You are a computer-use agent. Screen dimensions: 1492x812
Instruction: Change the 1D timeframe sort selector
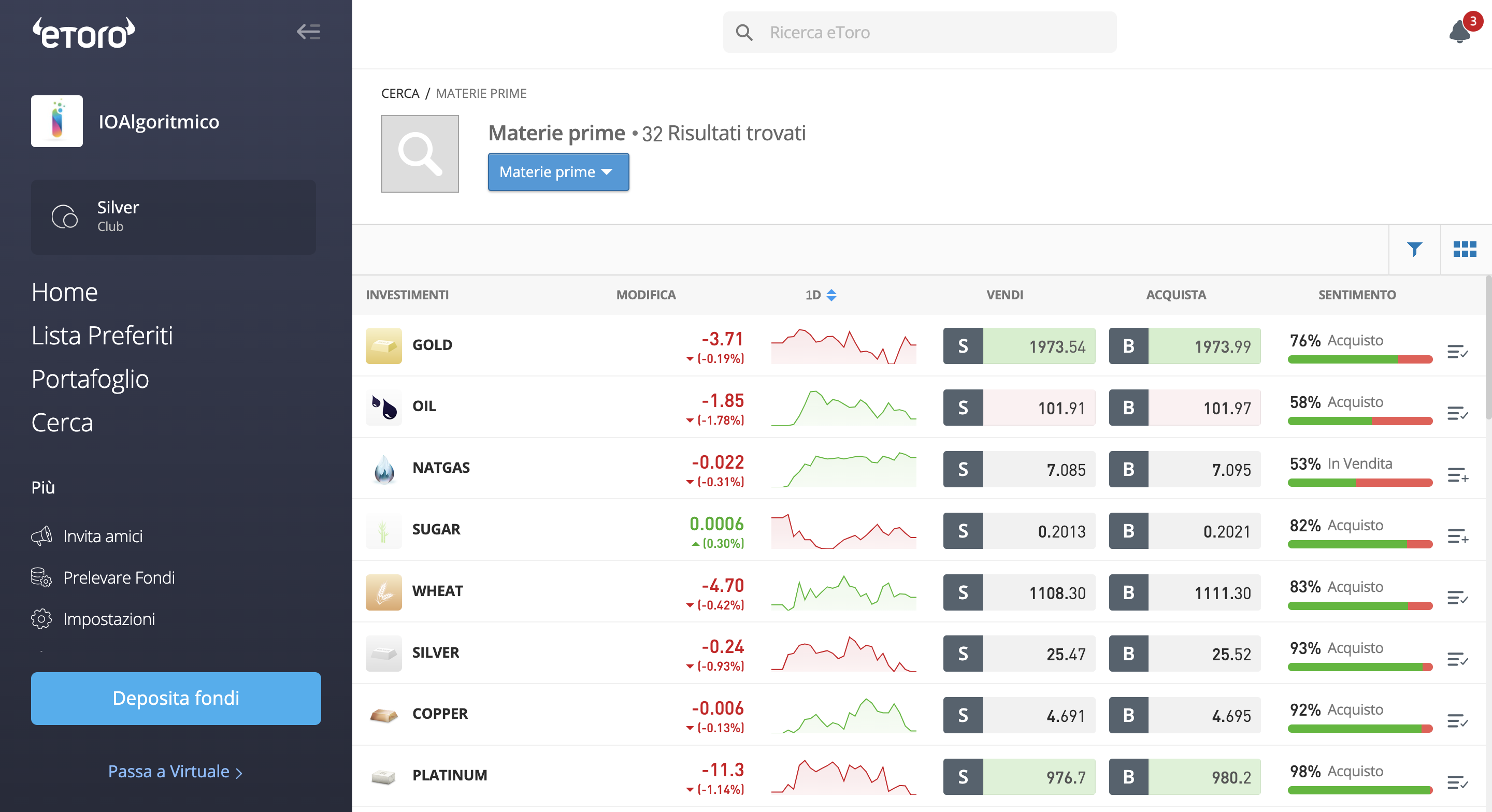coord(821,295)
